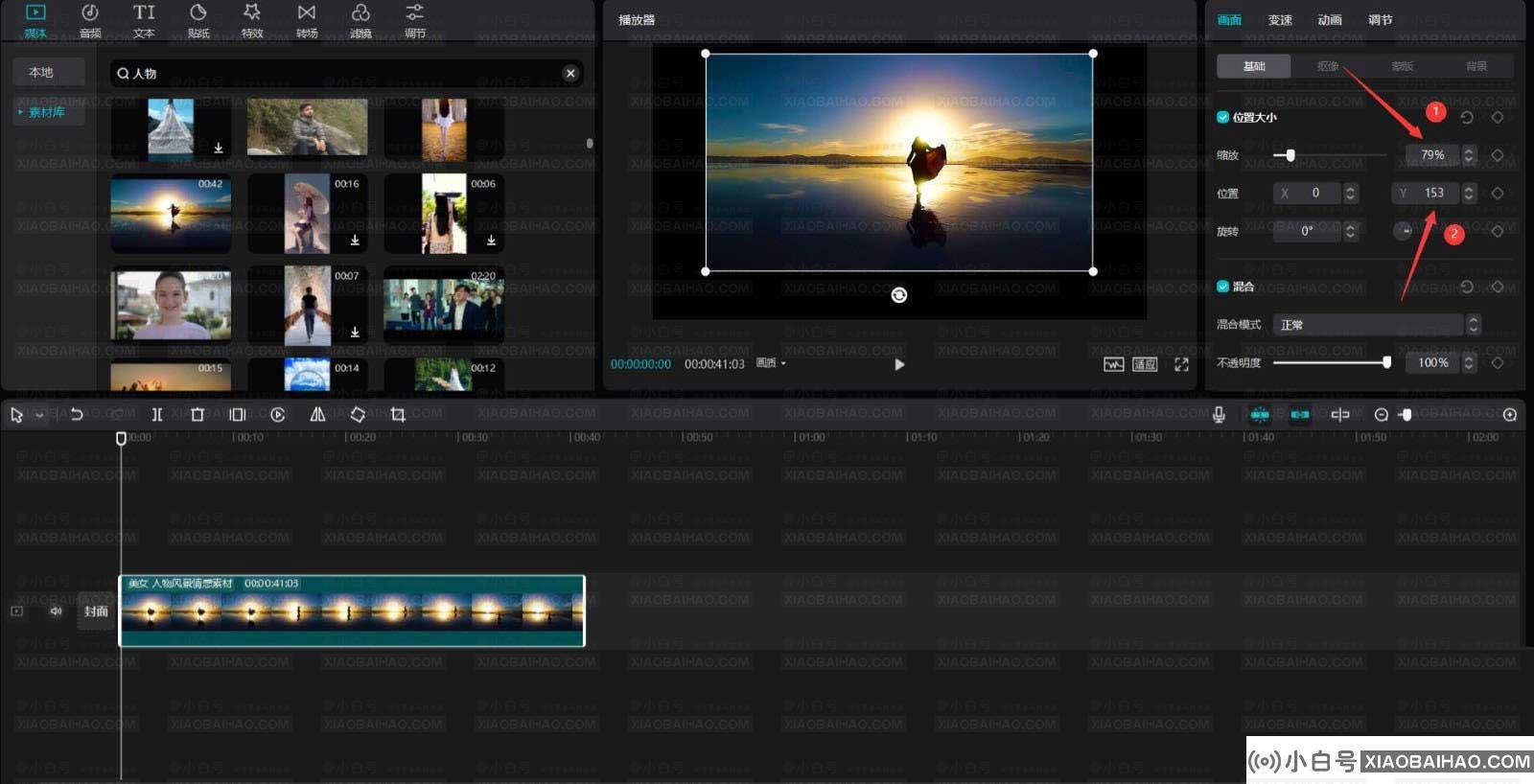Open the 混合模式 blend mode dropdown
The width and height of the screenshot is (1534, 784).
[1378, 325]
